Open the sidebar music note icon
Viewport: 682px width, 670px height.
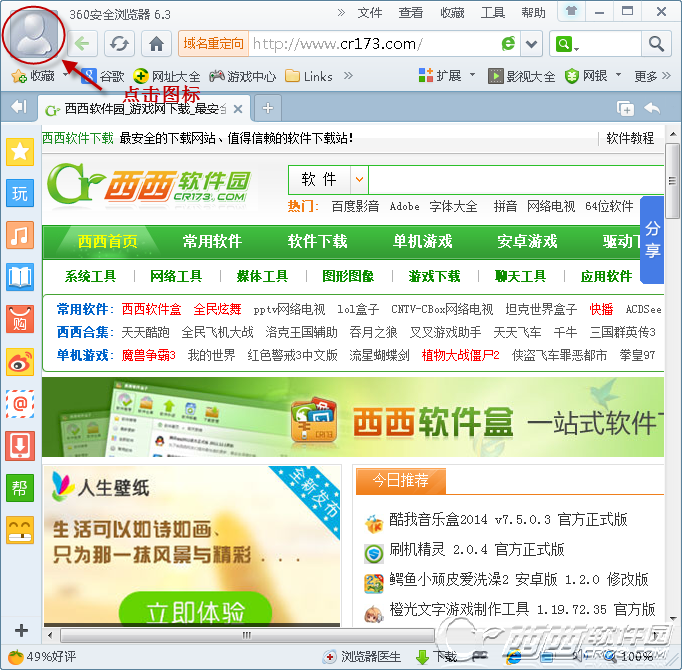(x=20, y=235)
